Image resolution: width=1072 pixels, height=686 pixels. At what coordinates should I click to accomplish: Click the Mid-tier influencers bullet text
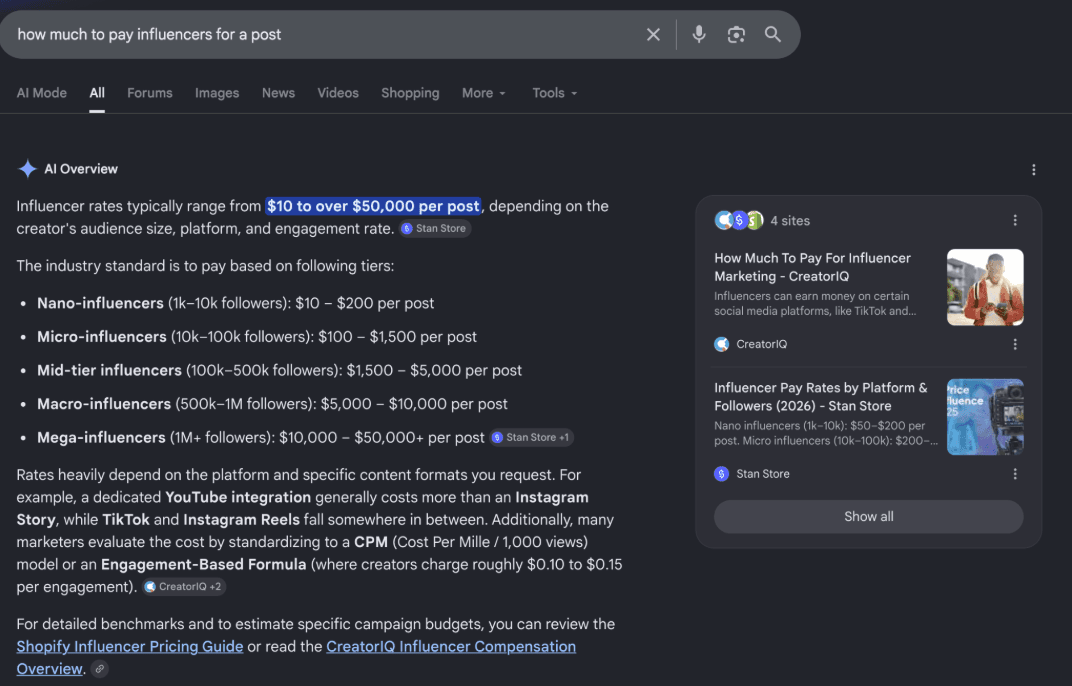pos(280,370)
